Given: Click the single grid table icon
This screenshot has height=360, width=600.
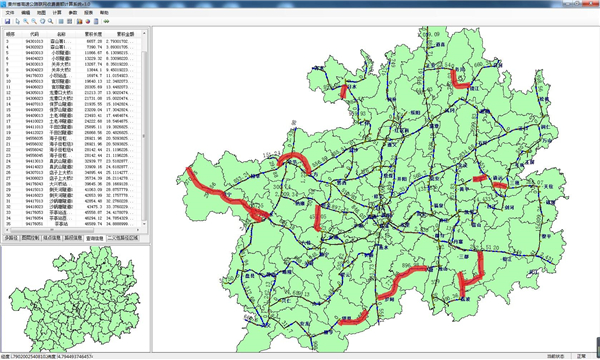Looking at the screenshot, I should pyautogui.click(x=61, y=21).
